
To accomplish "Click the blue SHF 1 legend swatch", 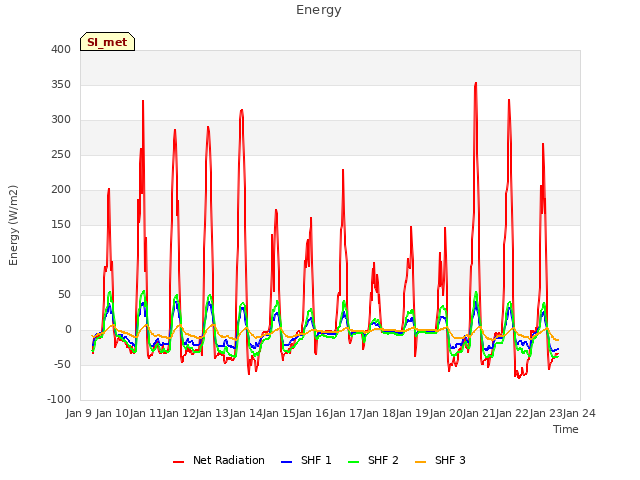I will [x=287, y=462].
